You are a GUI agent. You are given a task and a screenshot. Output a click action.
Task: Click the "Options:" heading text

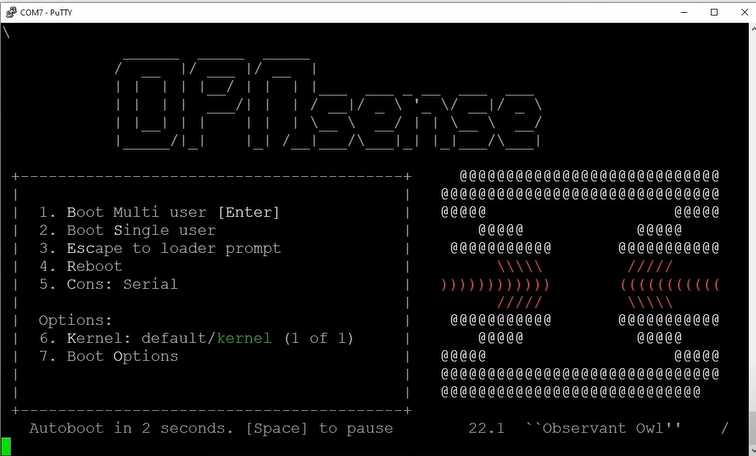click(x=75, y=321)
